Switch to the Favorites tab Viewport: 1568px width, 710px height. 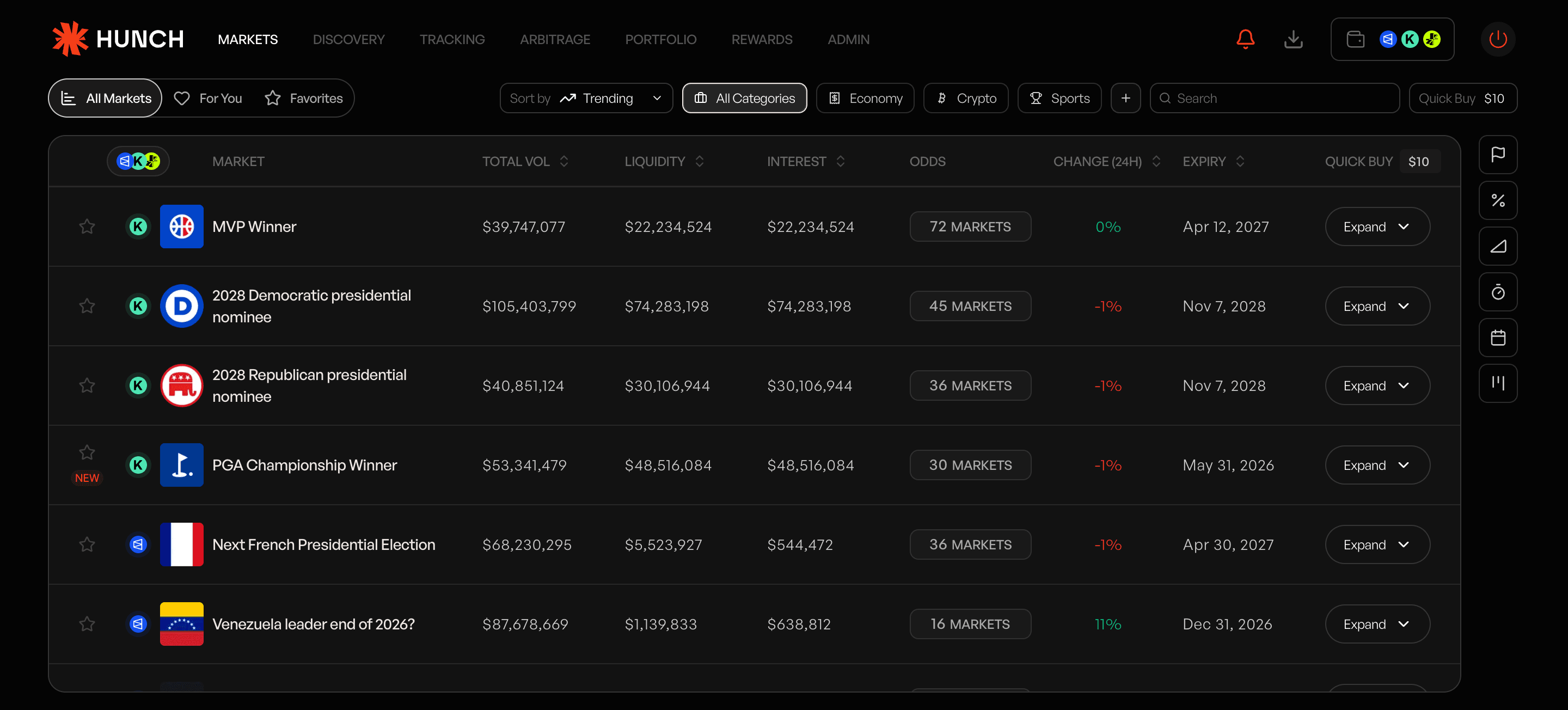(304, 98)
